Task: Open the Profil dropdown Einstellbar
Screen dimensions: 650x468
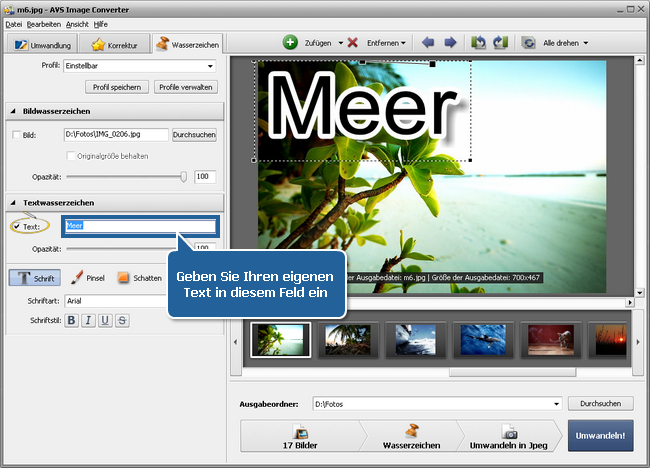Action: 140,66
